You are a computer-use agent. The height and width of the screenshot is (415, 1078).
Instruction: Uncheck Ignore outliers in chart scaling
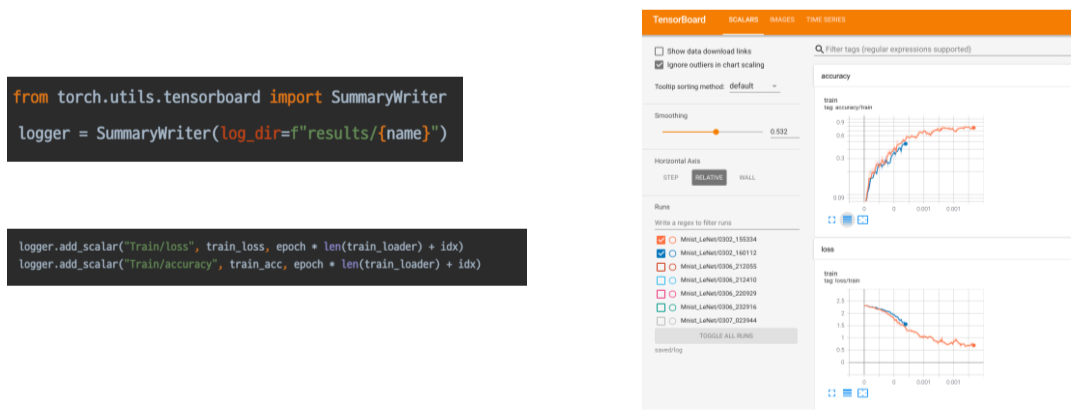click(659, 65)
